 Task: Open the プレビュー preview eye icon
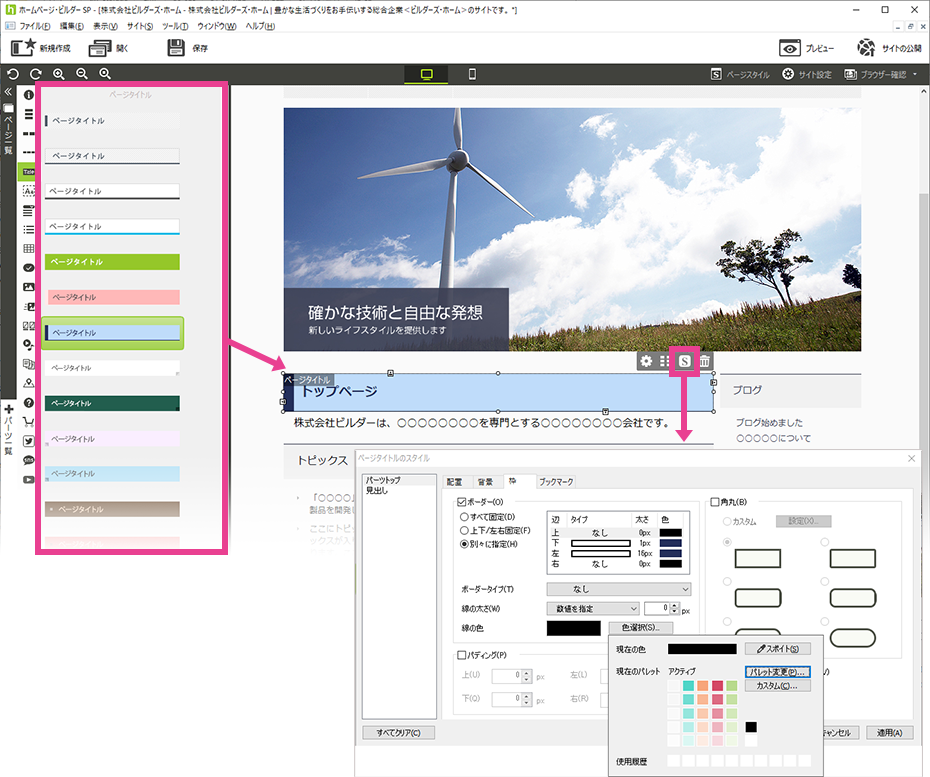[x=789, y=48]
